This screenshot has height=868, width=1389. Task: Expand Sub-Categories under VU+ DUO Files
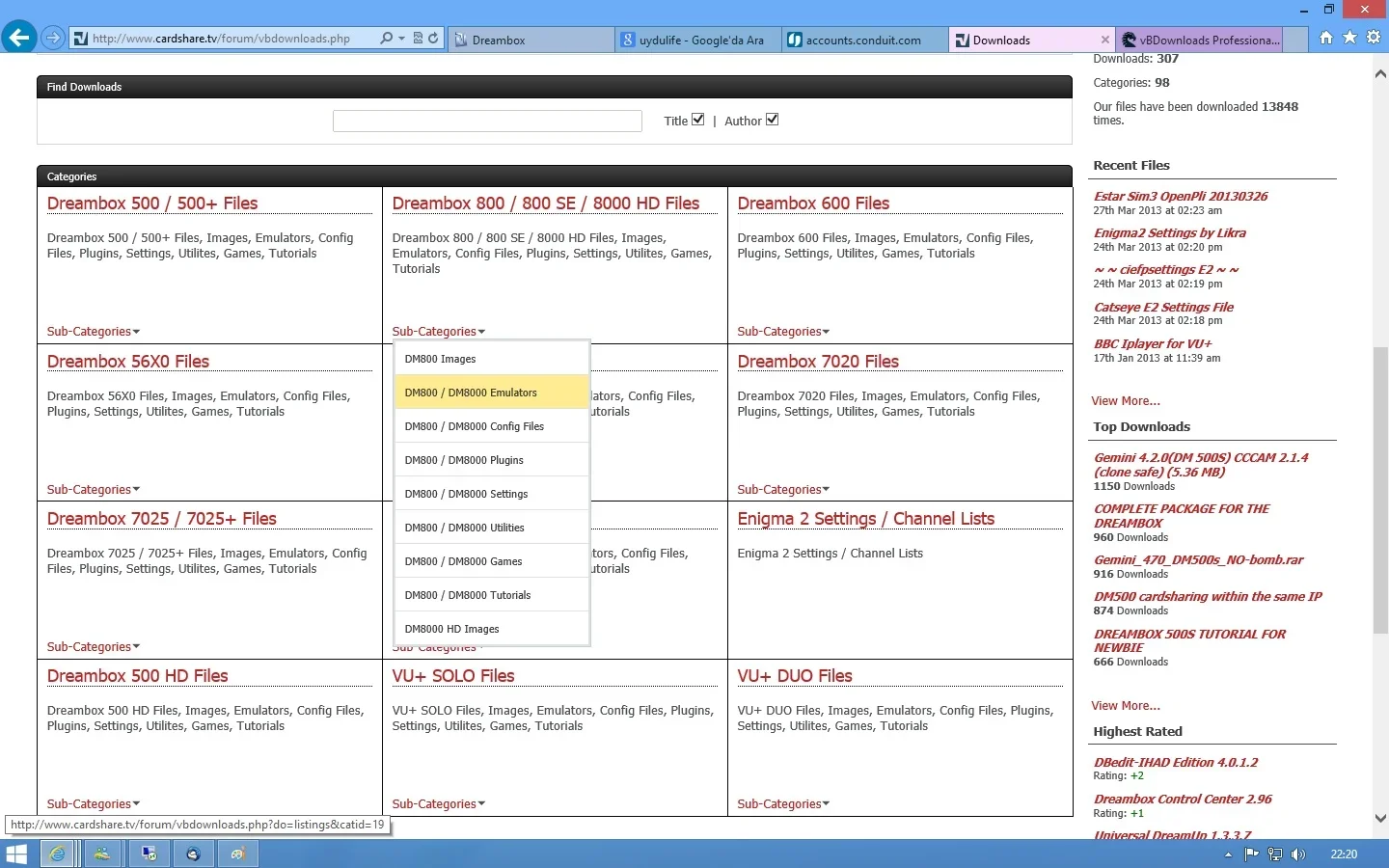click(x=783, y=804)
